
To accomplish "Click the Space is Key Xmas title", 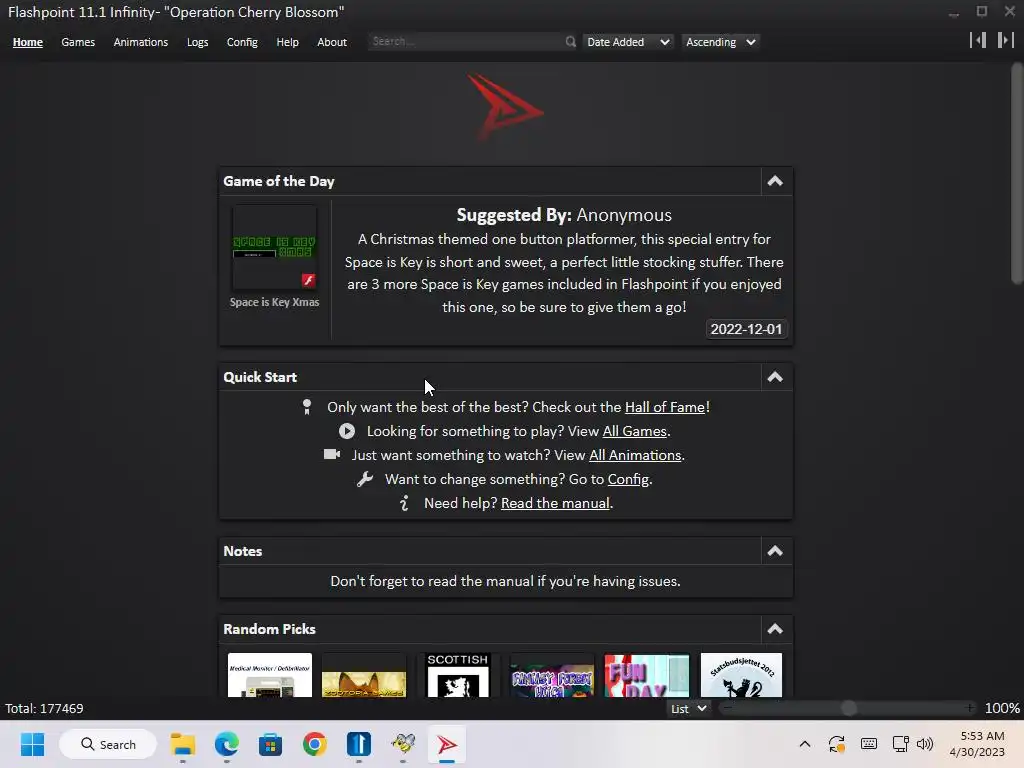I will 274,302.
